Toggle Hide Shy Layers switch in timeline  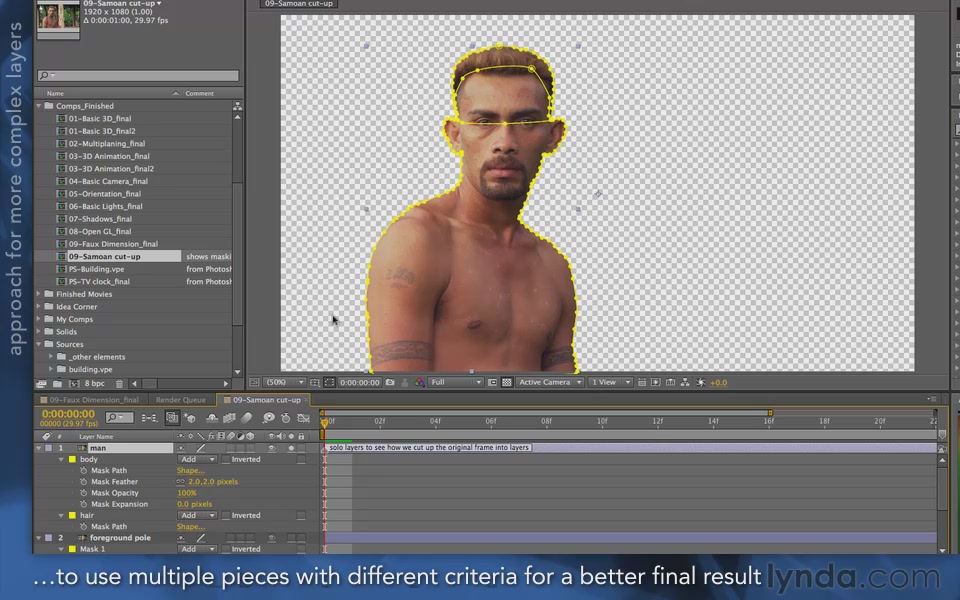(x=212, y=418)
